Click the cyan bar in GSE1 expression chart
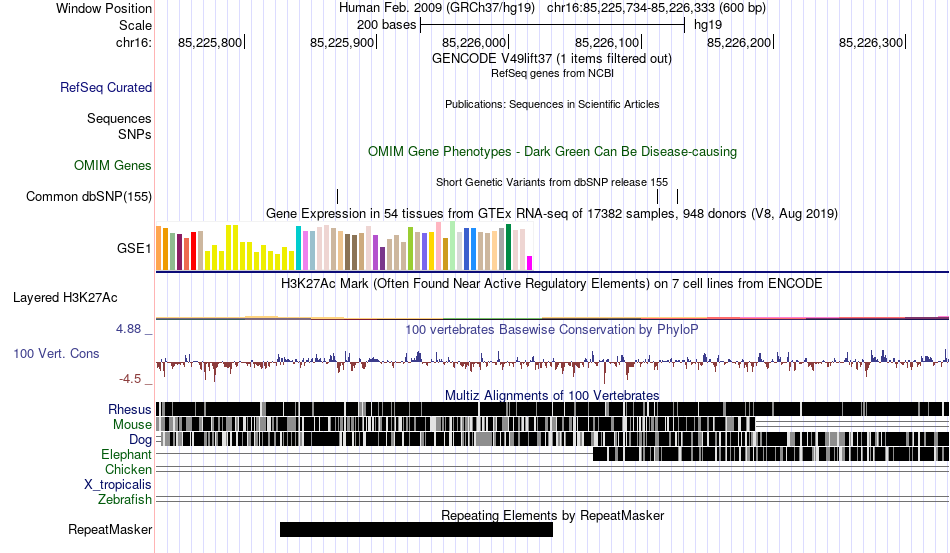The image size is (950, 553). [x=298, y=248]
